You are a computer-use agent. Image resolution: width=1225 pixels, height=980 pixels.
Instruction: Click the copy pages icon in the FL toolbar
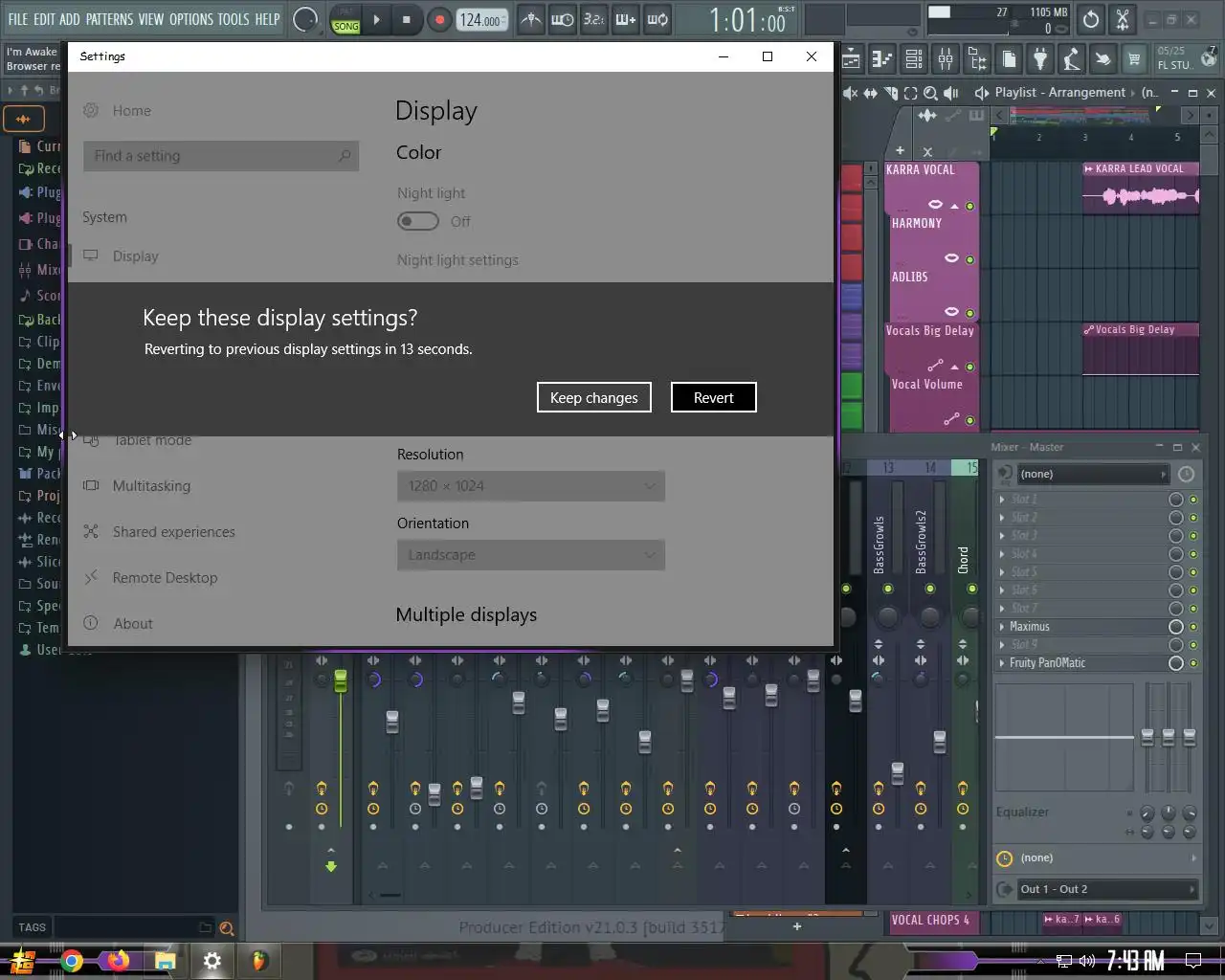click(1009, 59)
